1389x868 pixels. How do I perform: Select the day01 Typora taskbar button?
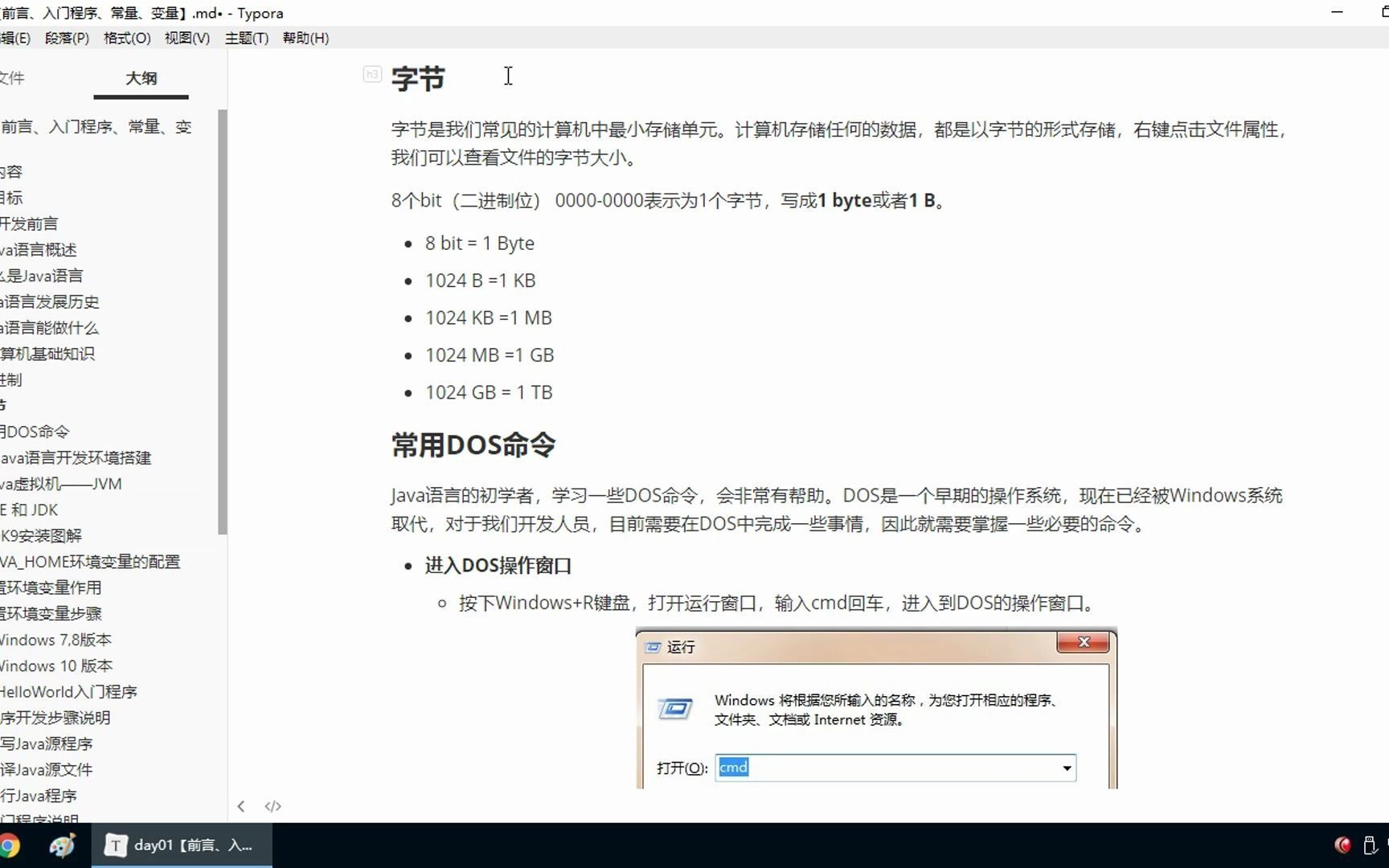[182, 845]
